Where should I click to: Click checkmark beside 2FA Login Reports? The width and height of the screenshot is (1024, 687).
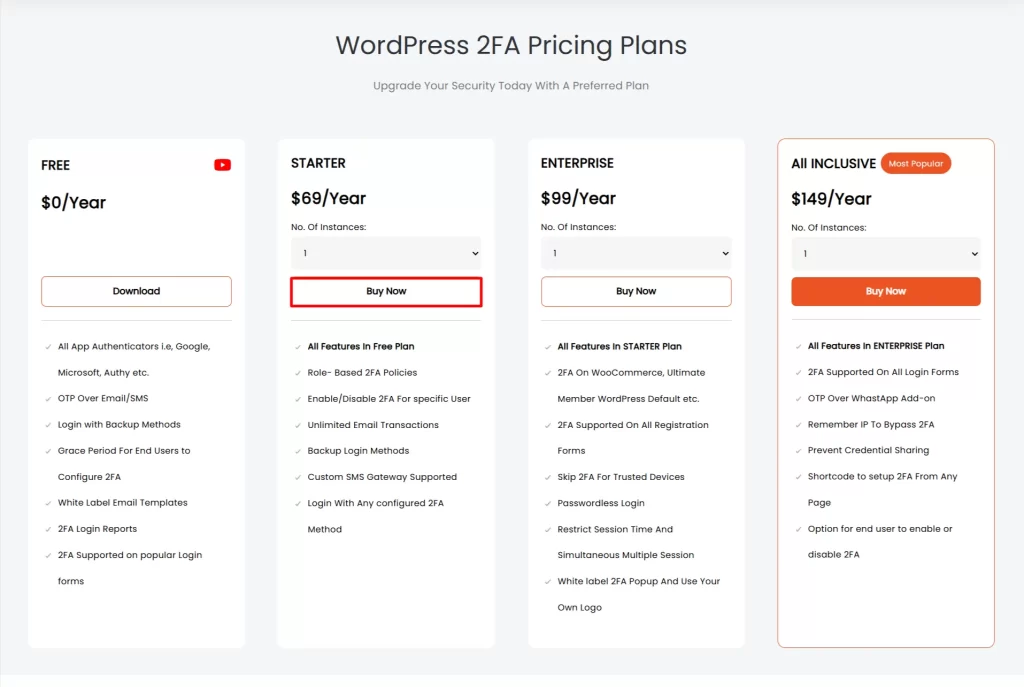click(48, 529)
